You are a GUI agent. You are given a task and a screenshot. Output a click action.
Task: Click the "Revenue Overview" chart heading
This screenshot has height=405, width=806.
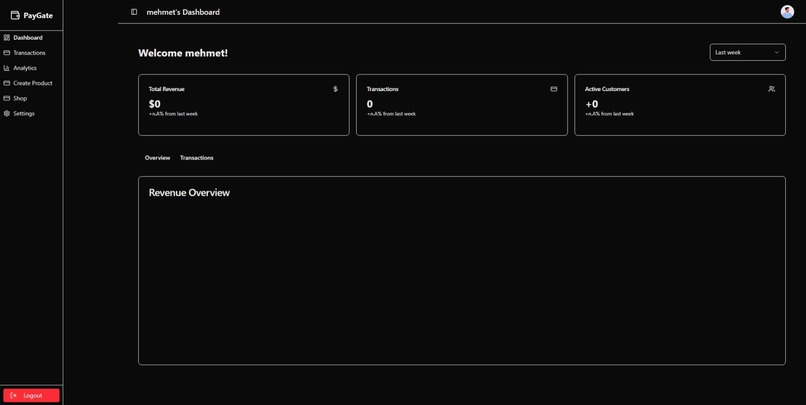pos(189,193)
